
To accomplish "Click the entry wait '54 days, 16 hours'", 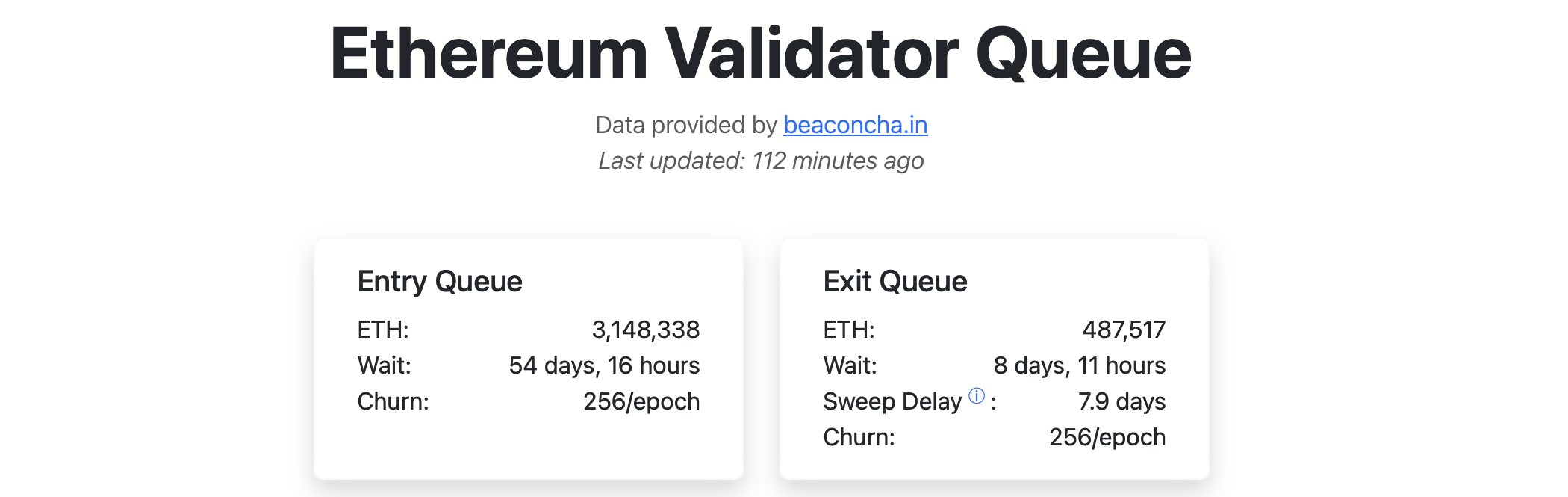I will 604,365.
